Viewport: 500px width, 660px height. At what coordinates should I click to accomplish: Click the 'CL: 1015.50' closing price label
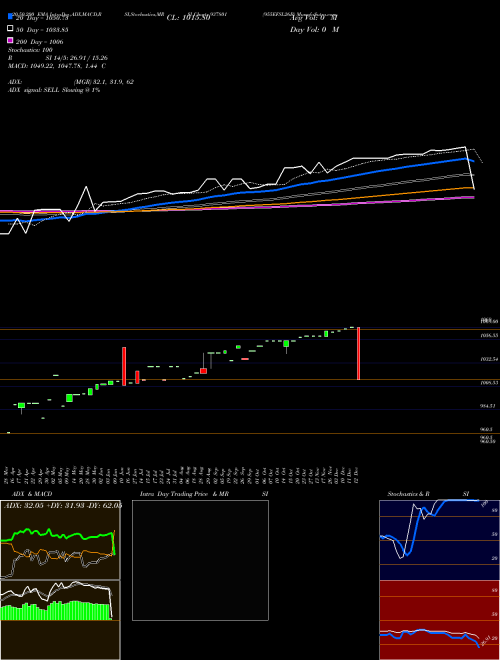[x=188, y=18]
